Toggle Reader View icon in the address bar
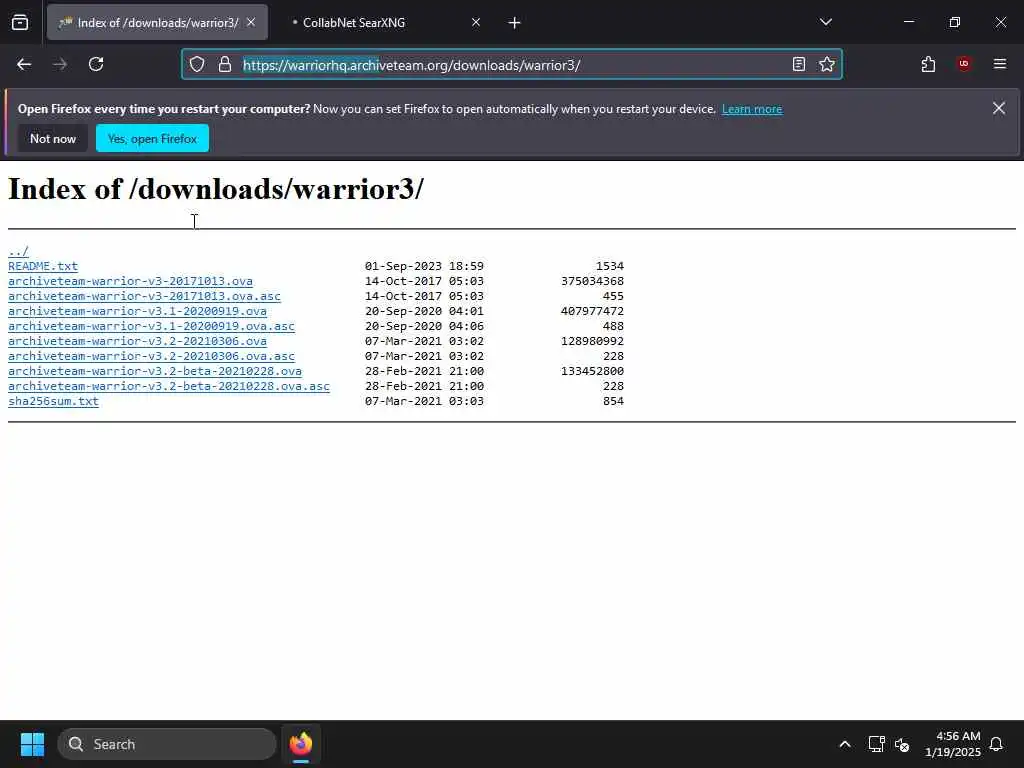The height and width of the screenshot is (768, 1024). coord(799,64)
